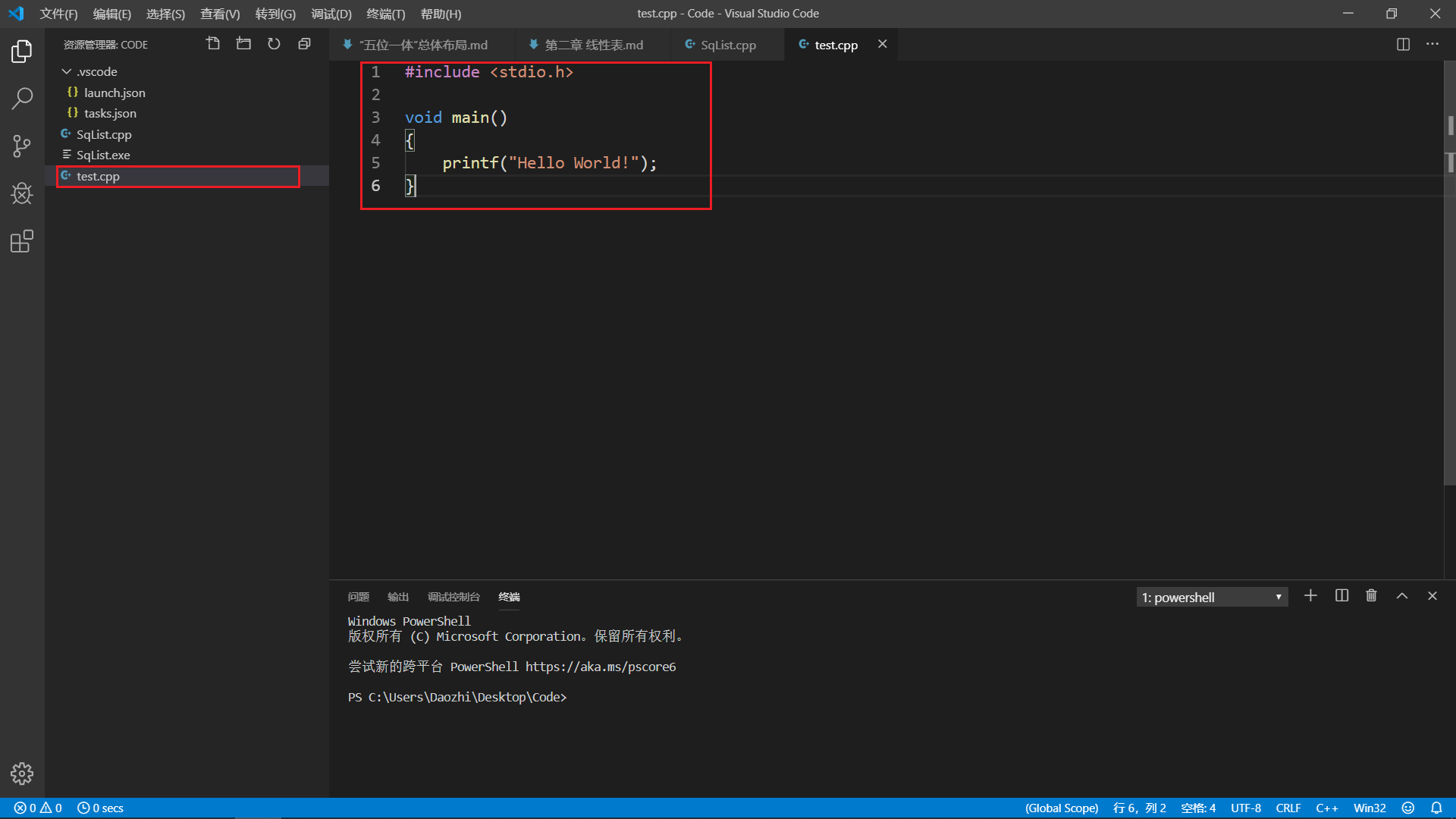Open the Extensions view icon
Image resolution: width=1456 pixels, height=819 pixels.
[22, 241]
